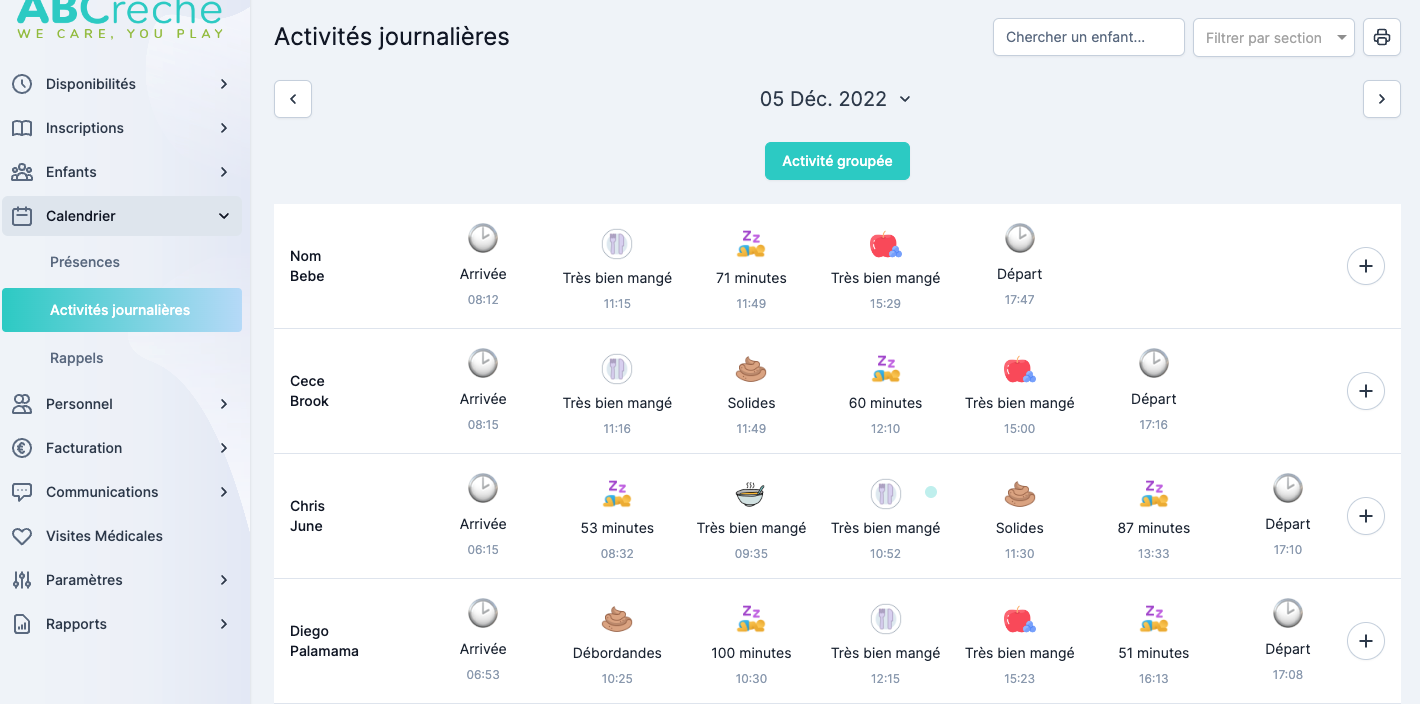Click Cece Brook's Solides diaper icon
The height and width of the screenshot is (704, 1420).
751,369
